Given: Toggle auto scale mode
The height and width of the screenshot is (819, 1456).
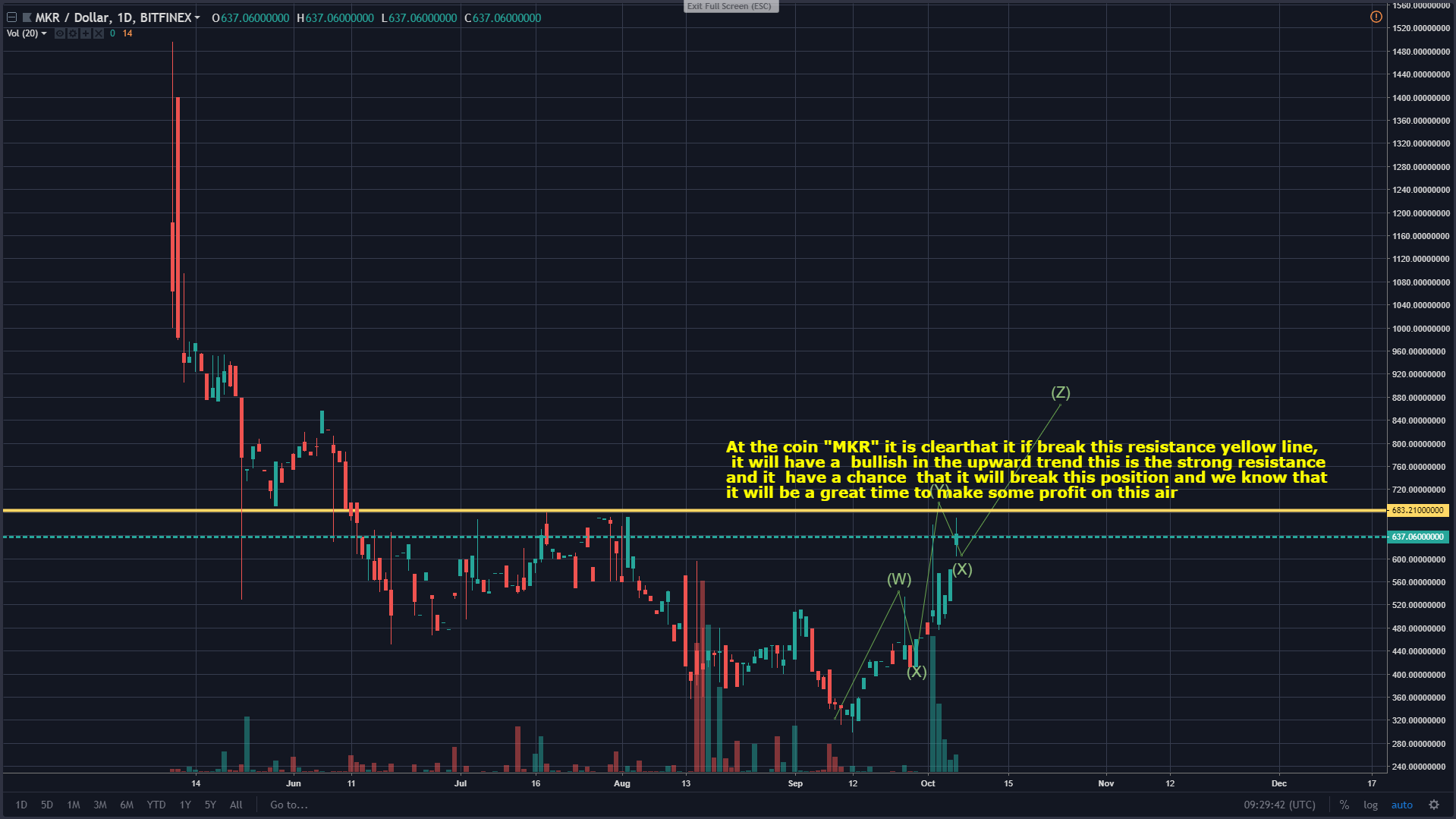Looking at the screenshot, I should 1401,805.
